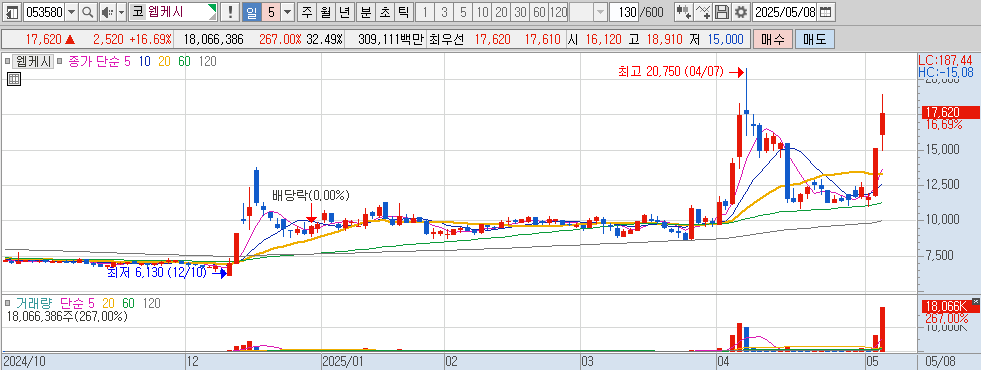Viewport: 981px width, 370px height.
Task: Click the 매수 buy button
Action: [773, 39]
